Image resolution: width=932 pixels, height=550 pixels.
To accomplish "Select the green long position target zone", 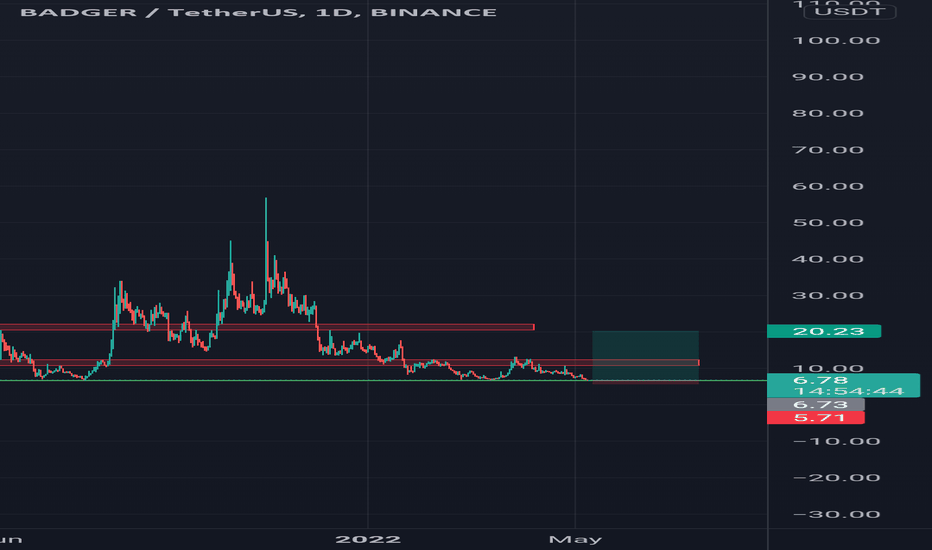I will (x=645, y=355).
